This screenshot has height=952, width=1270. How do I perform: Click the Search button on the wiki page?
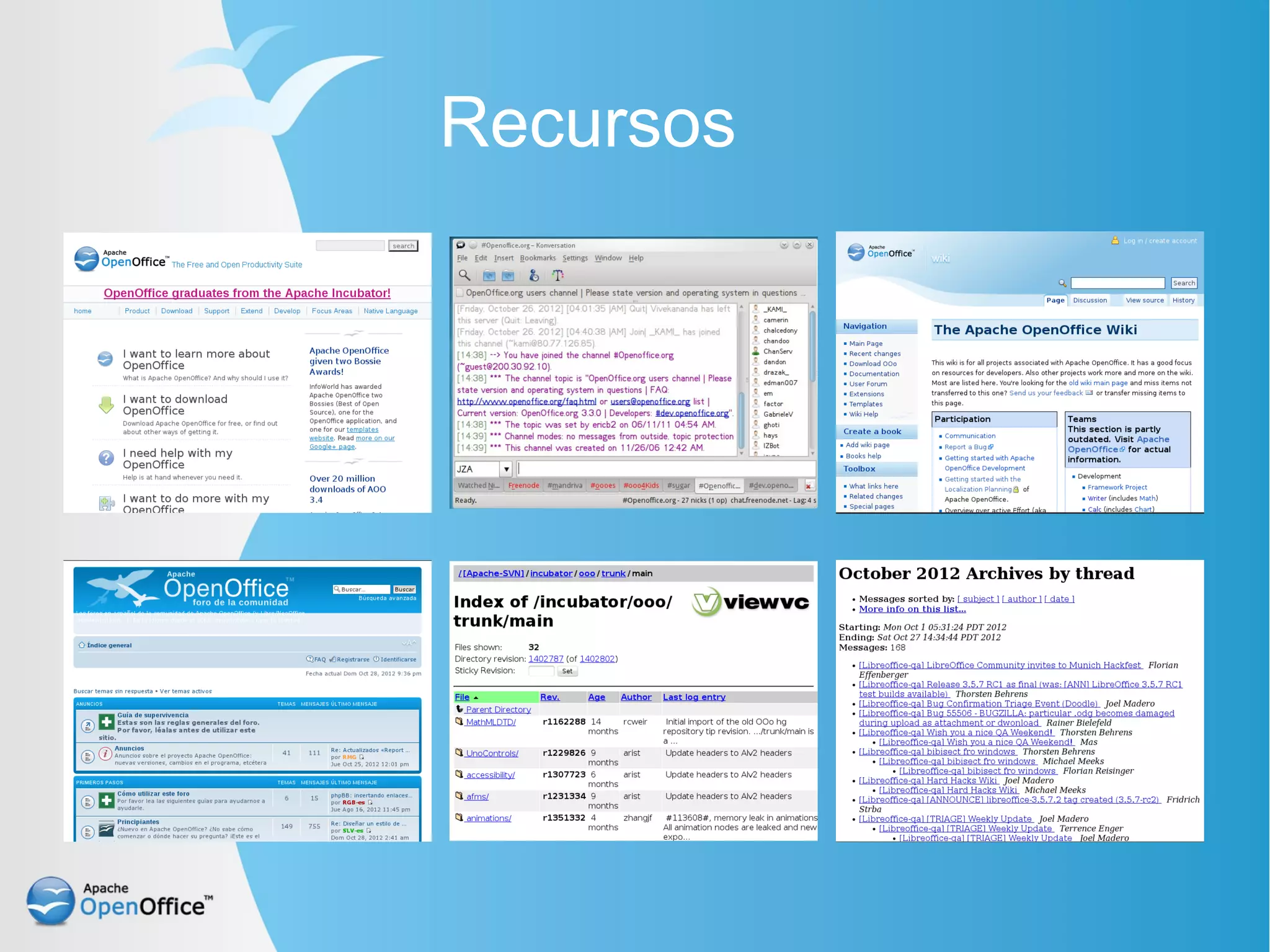[x=1184, y=283]
